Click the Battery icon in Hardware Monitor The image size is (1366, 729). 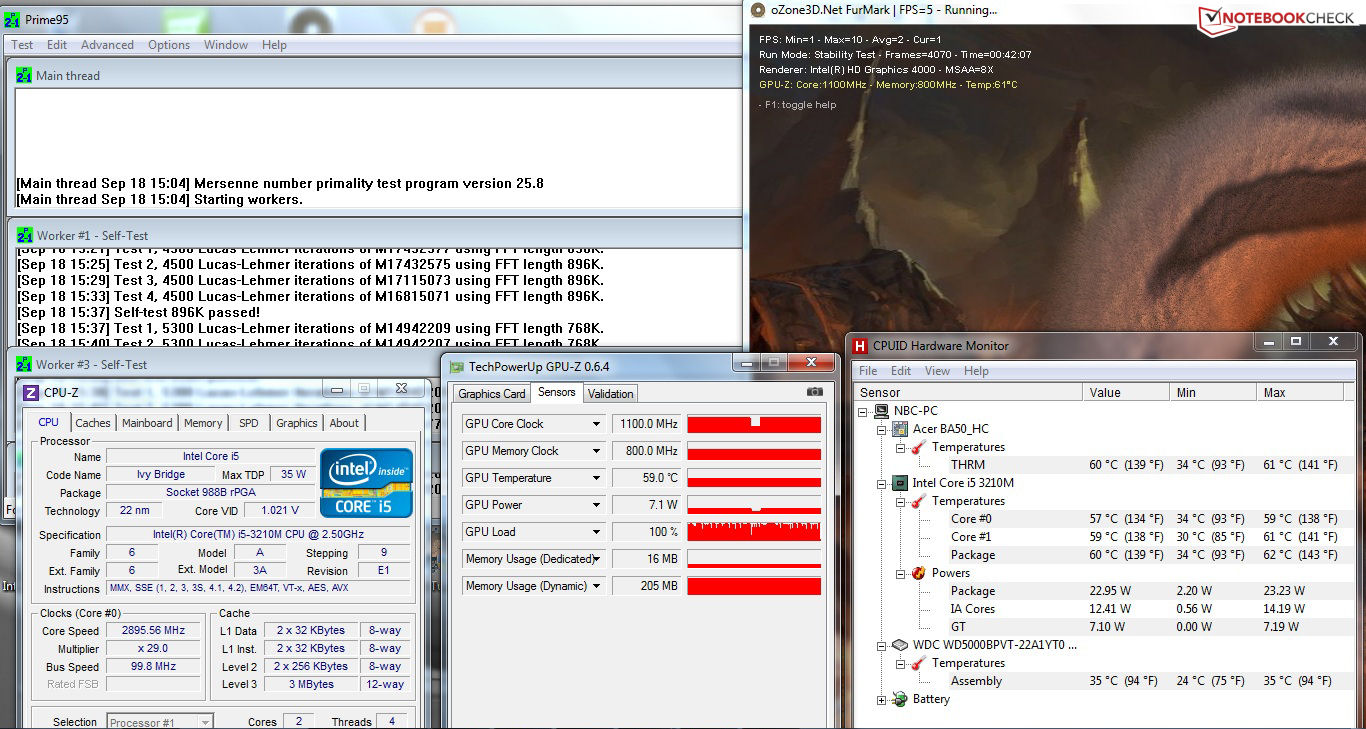900,699
